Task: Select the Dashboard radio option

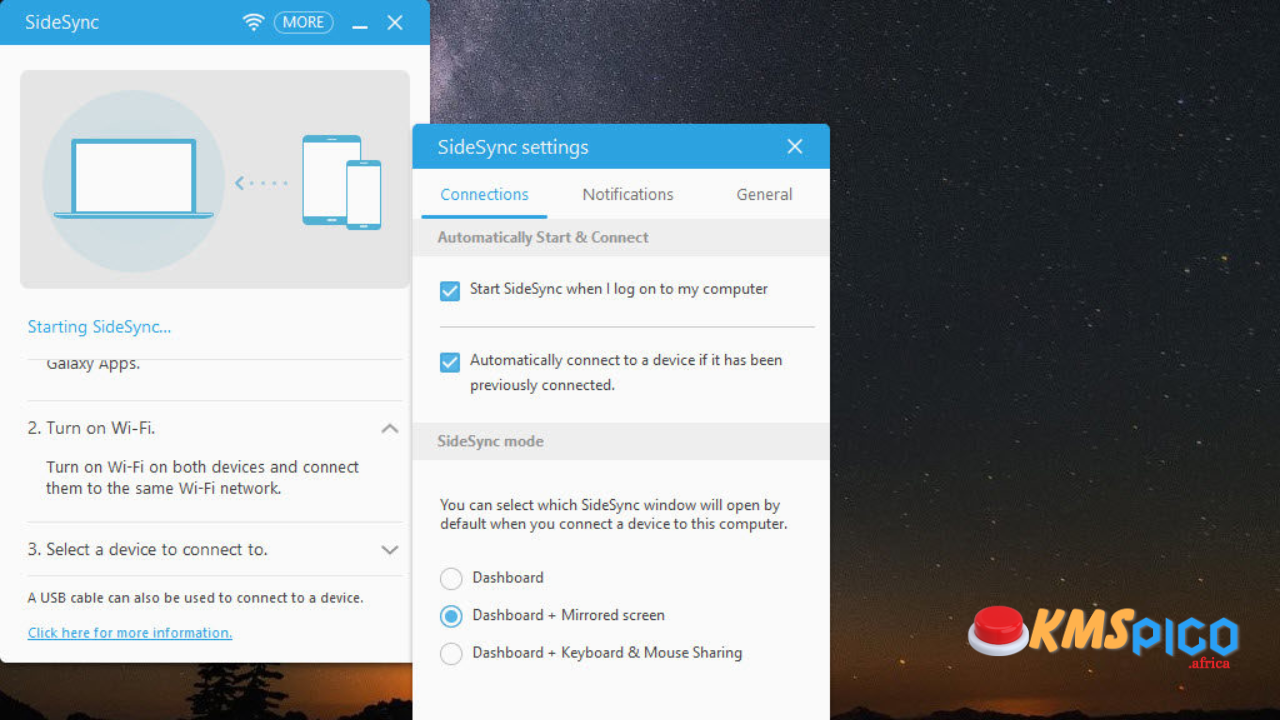Action: [451, 578]
